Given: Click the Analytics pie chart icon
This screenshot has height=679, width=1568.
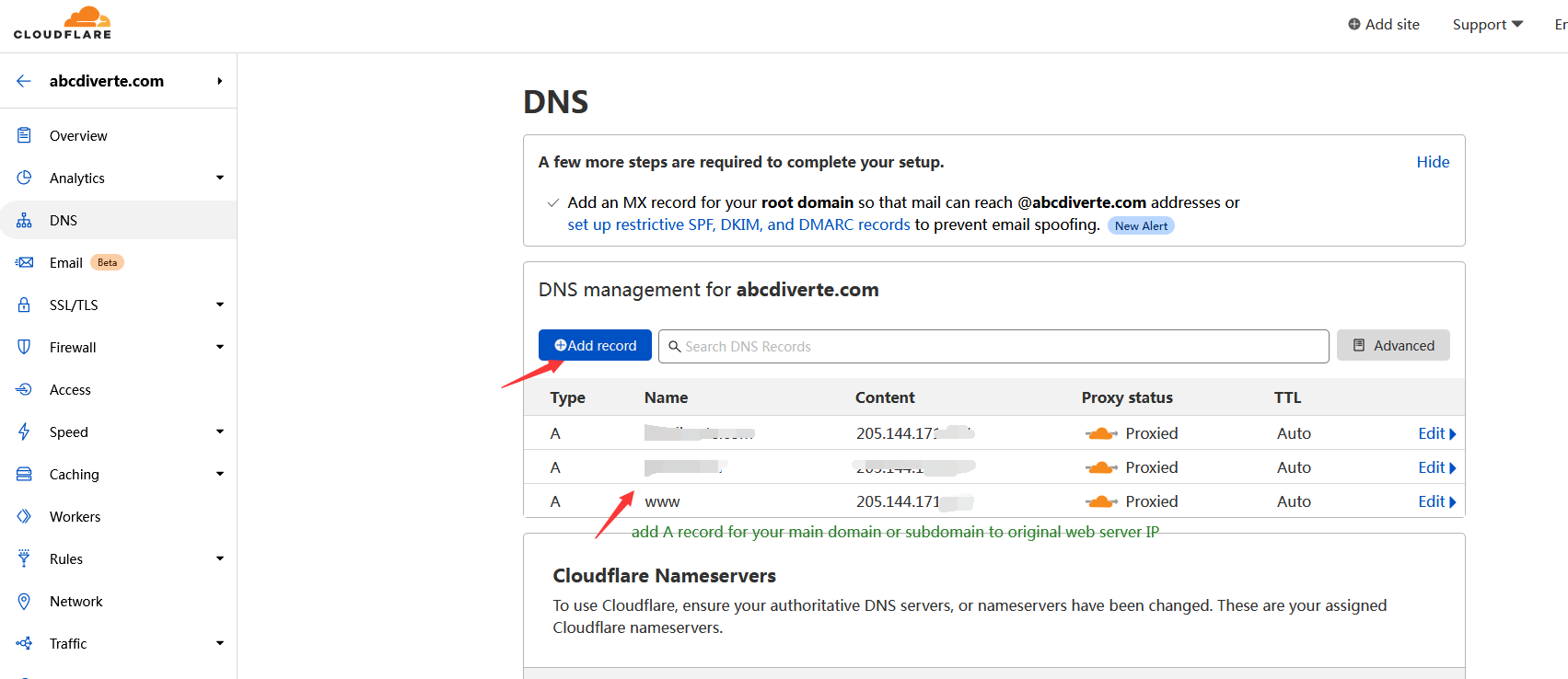Looking at the screenshot, I should pyautogui.click(x=24, y=178).
